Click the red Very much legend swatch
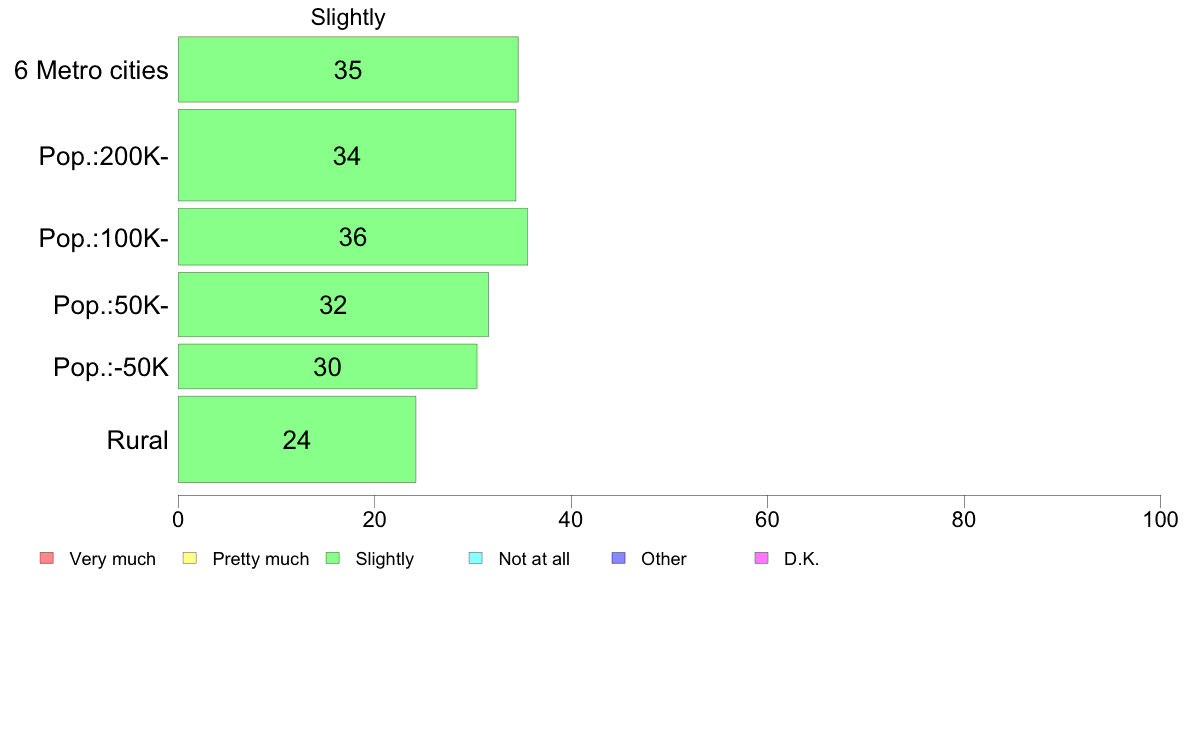Viewport: 1188px width, 736px height. click(47, 559)
